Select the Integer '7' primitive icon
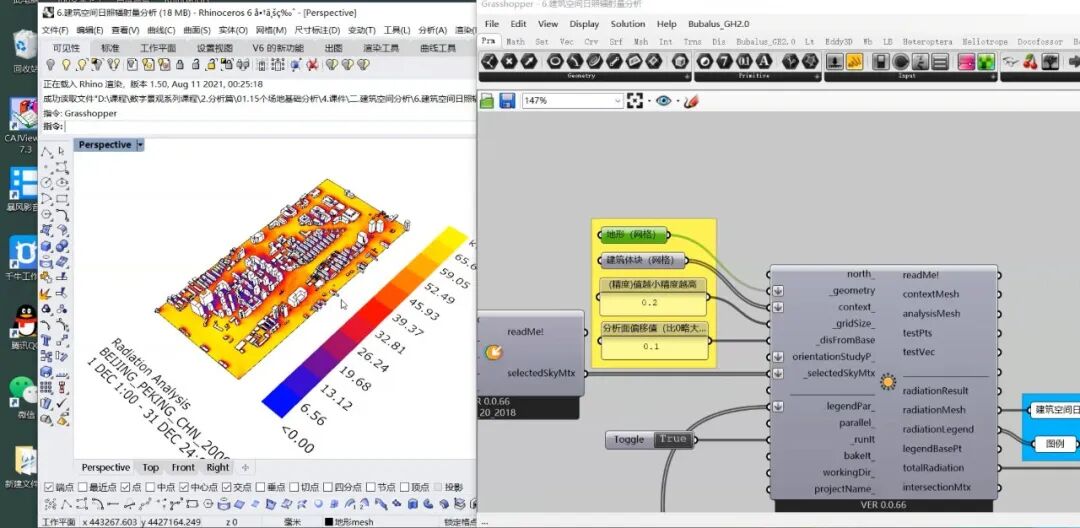The height and width of the screenshot is (528, 1080). click(x=724, y=61)
